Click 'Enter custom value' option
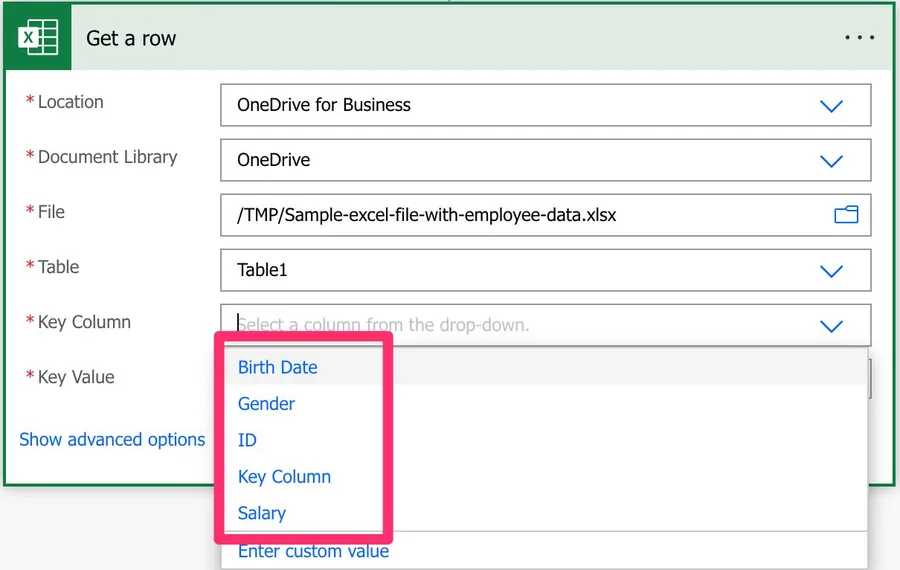Image resolution: width=900 pixels, height=570 pixels. 313,551
